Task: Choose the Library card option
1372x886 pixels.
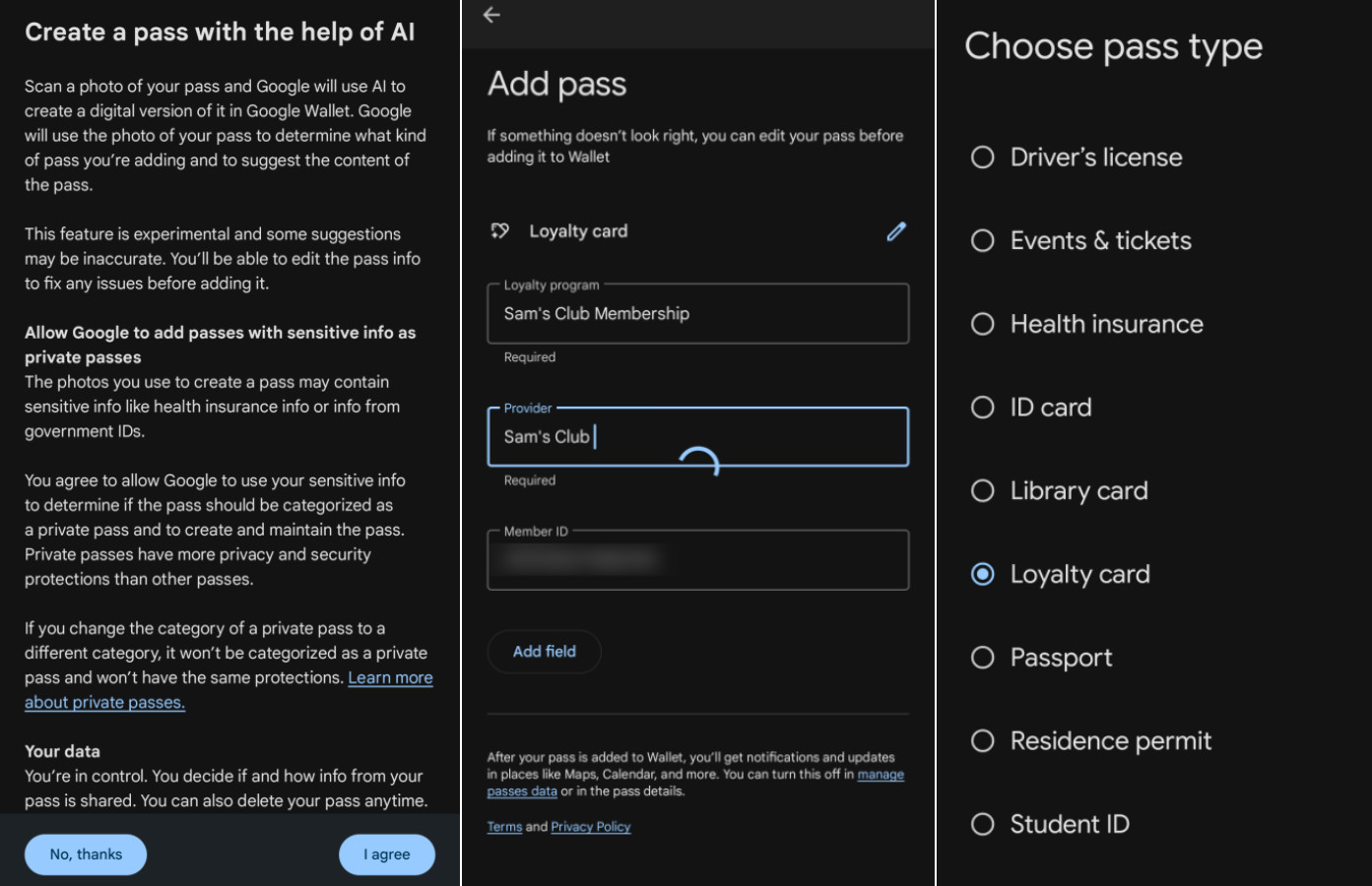Action: (983, 491)
